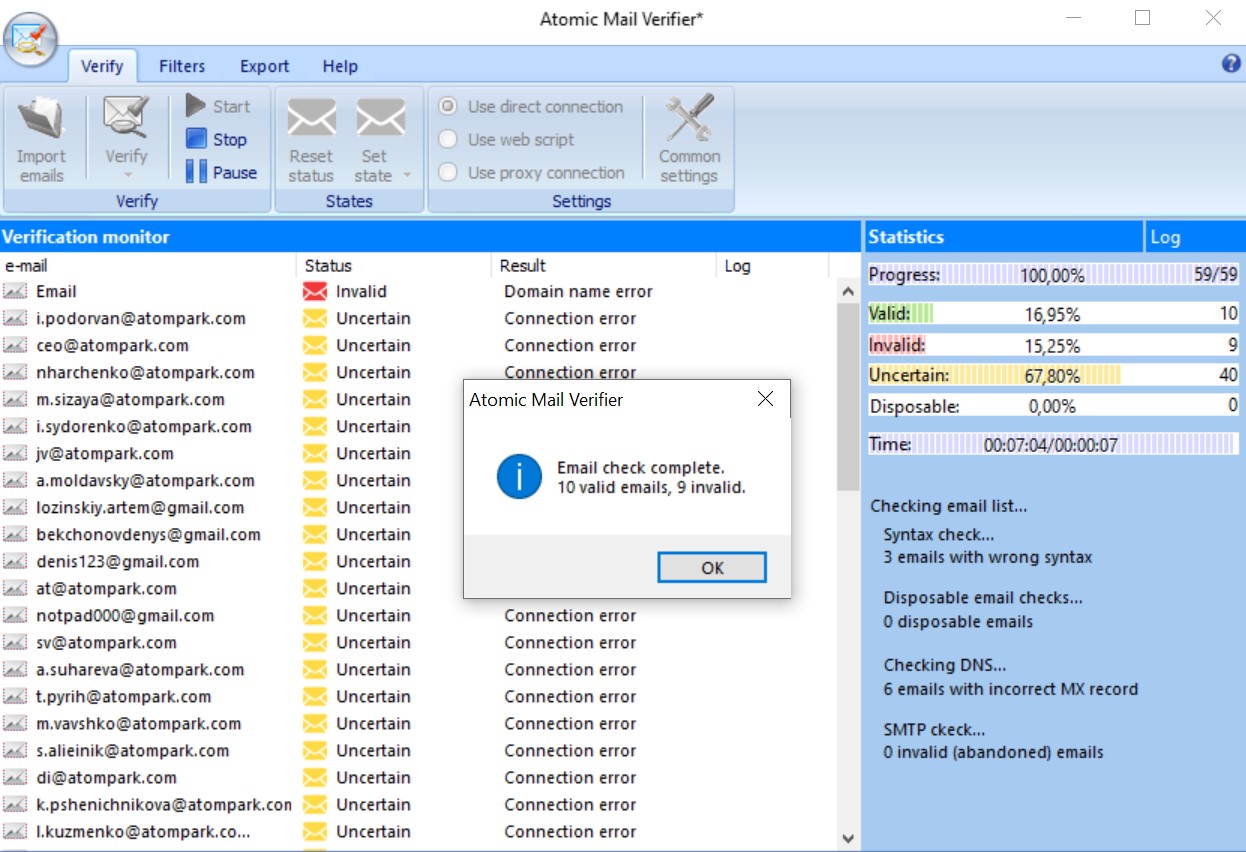This screenshot has height=852, width=1246.
Task: Switch to the Log panel
Action: (x=1167, y=236)
